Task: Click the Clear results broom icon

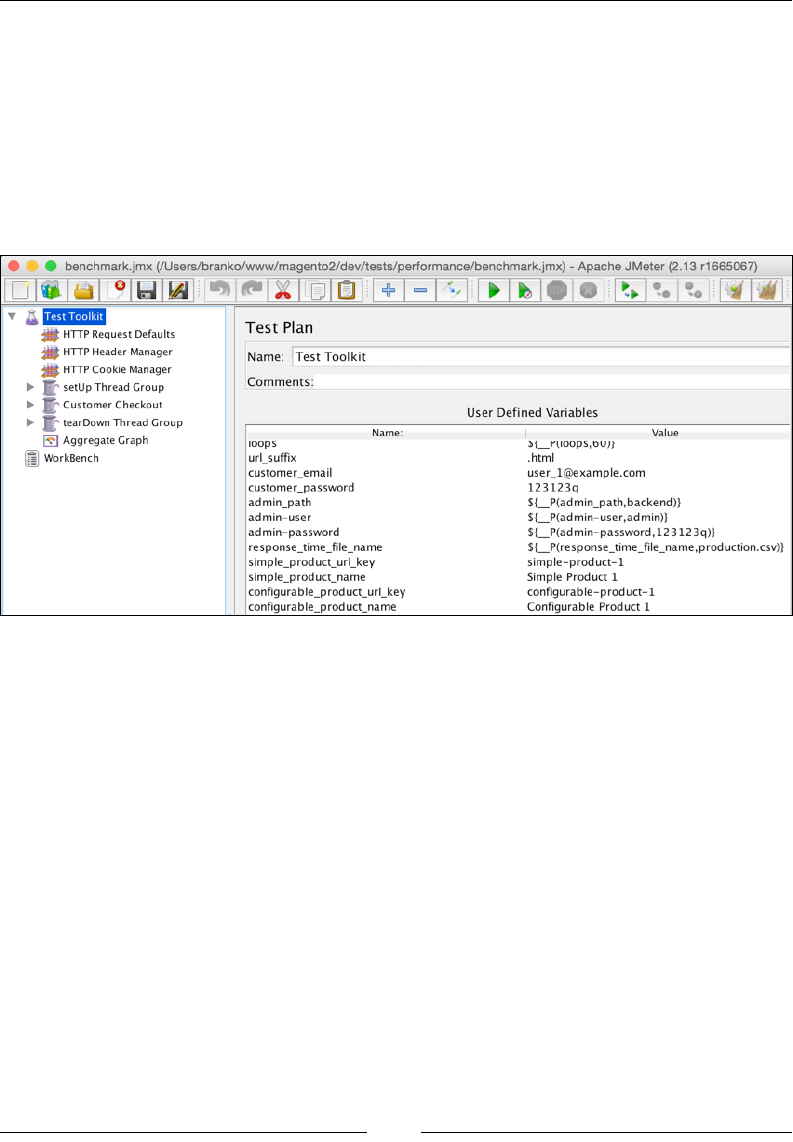Action: point(735,290)
